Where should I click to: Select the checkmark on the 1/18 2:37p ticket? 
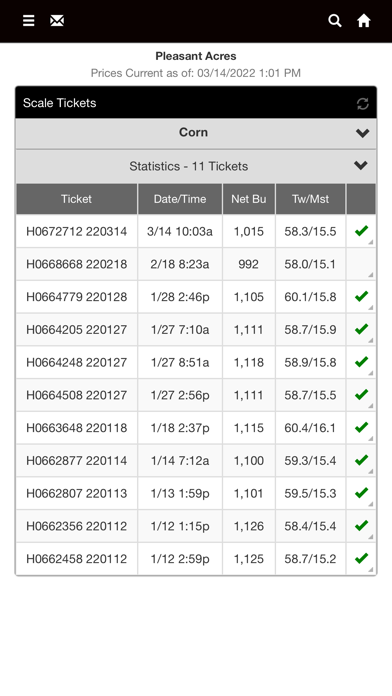pyautogui.click(x=361, y=427)
